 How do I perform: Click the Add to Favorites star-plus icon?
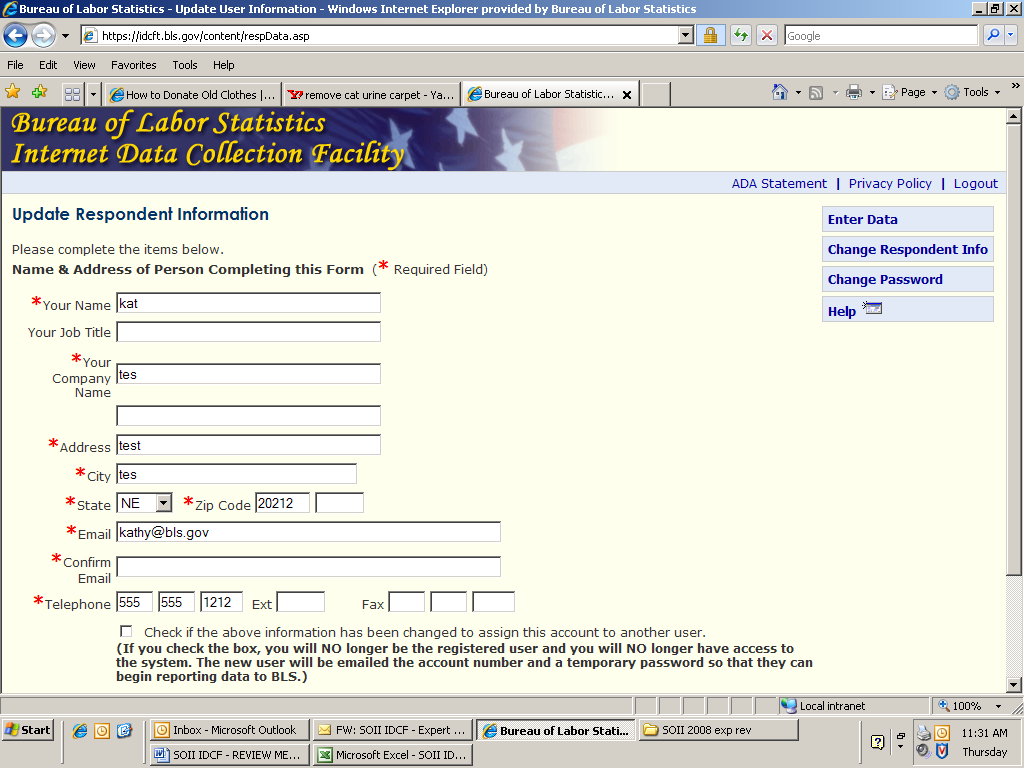point(39,92)
